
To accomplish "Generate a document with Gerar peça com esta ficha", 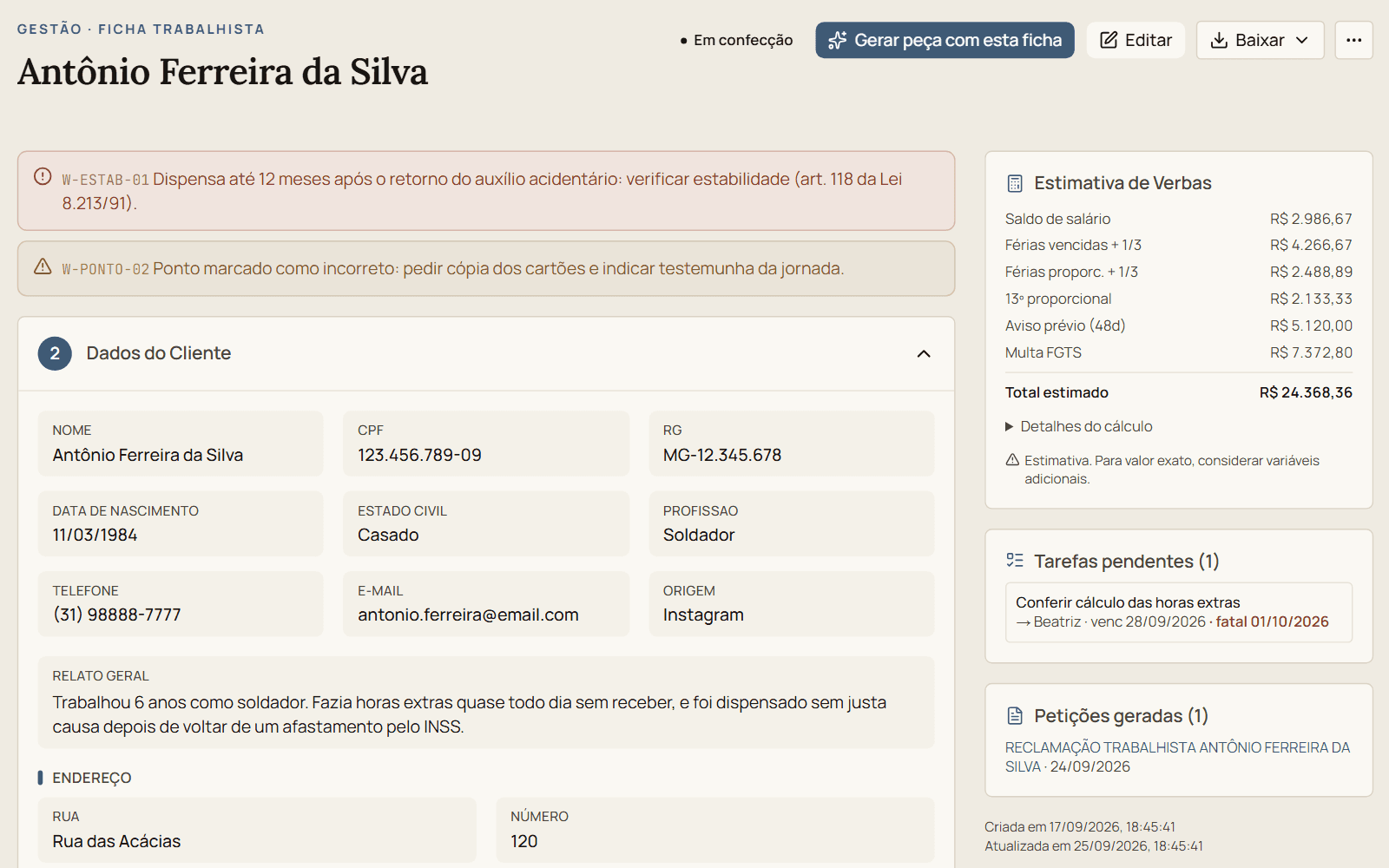I will click(945, 40).
